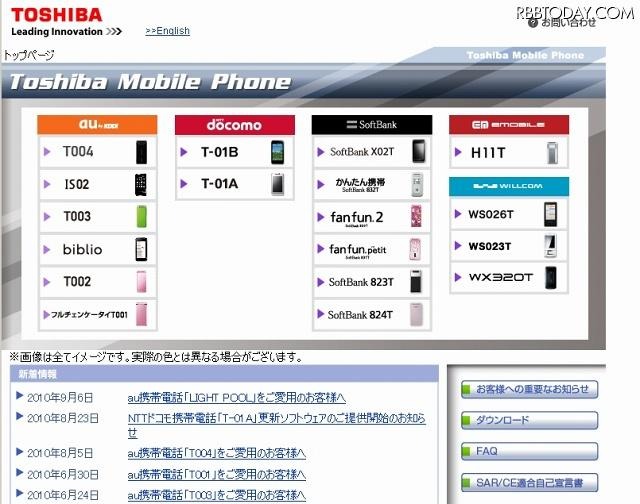Open the IS02 model link

point(77,184)
